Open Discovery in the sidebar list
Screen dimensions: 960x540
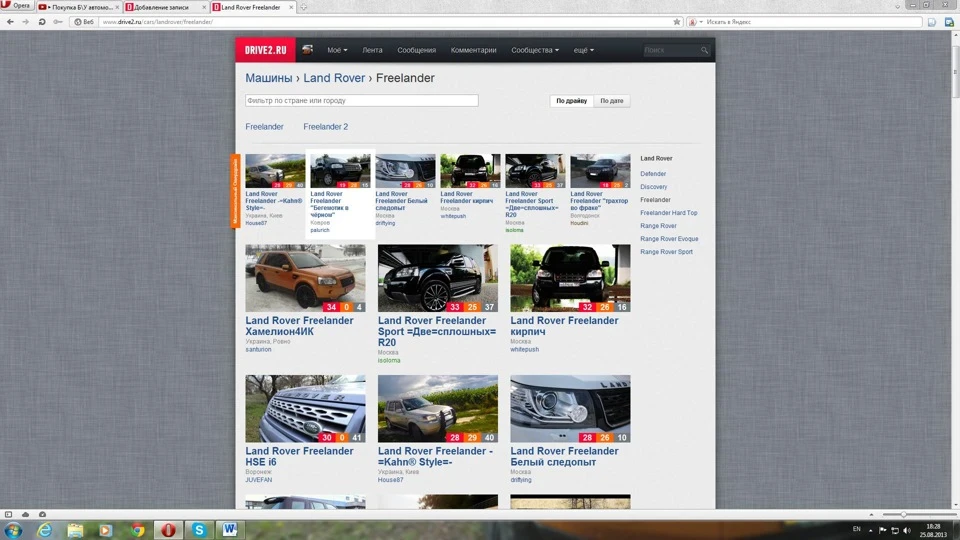pyautogui.click(x=653, y=187)
